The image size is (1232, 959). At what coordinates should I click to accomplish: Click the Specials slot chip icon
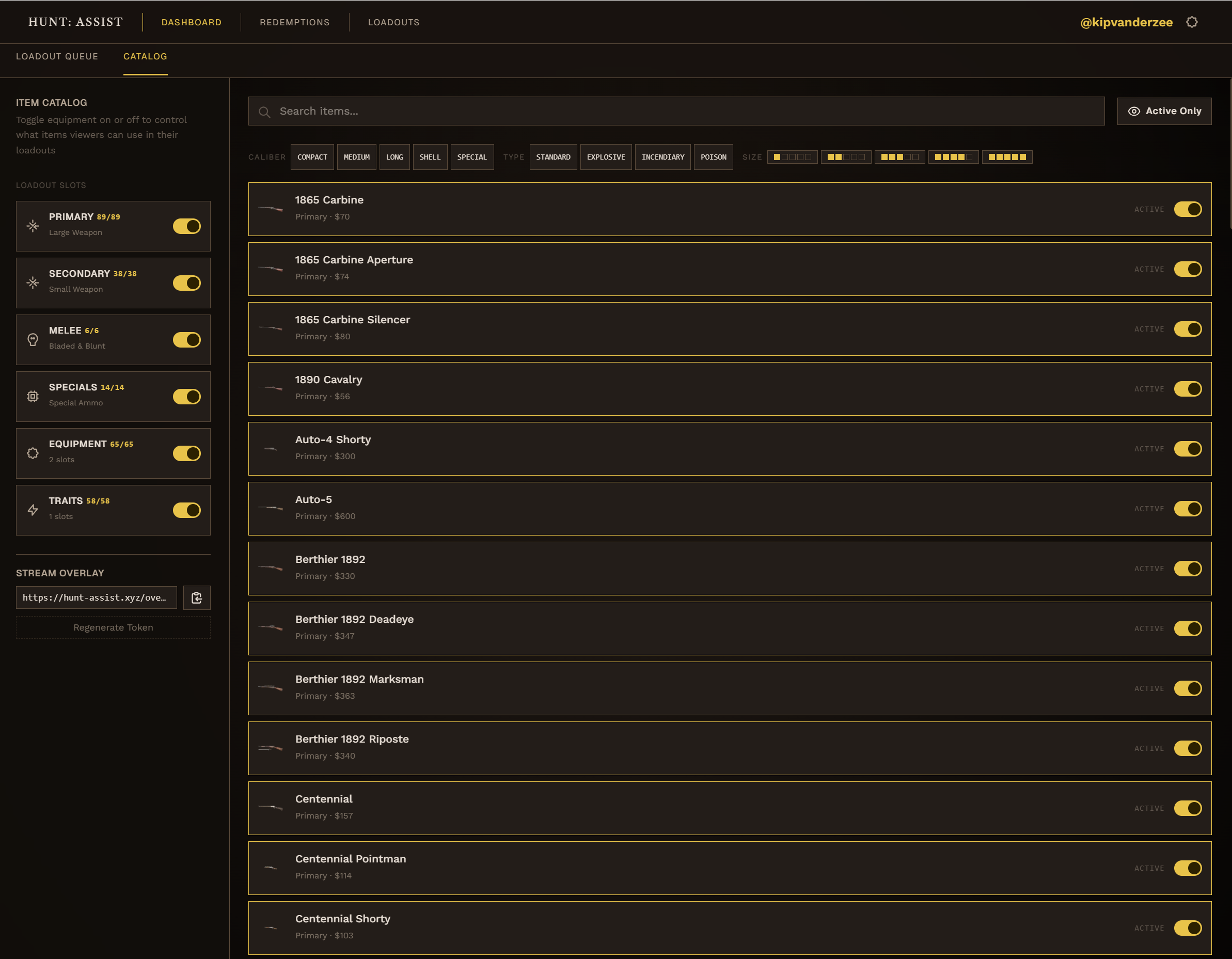click(33, 397)
